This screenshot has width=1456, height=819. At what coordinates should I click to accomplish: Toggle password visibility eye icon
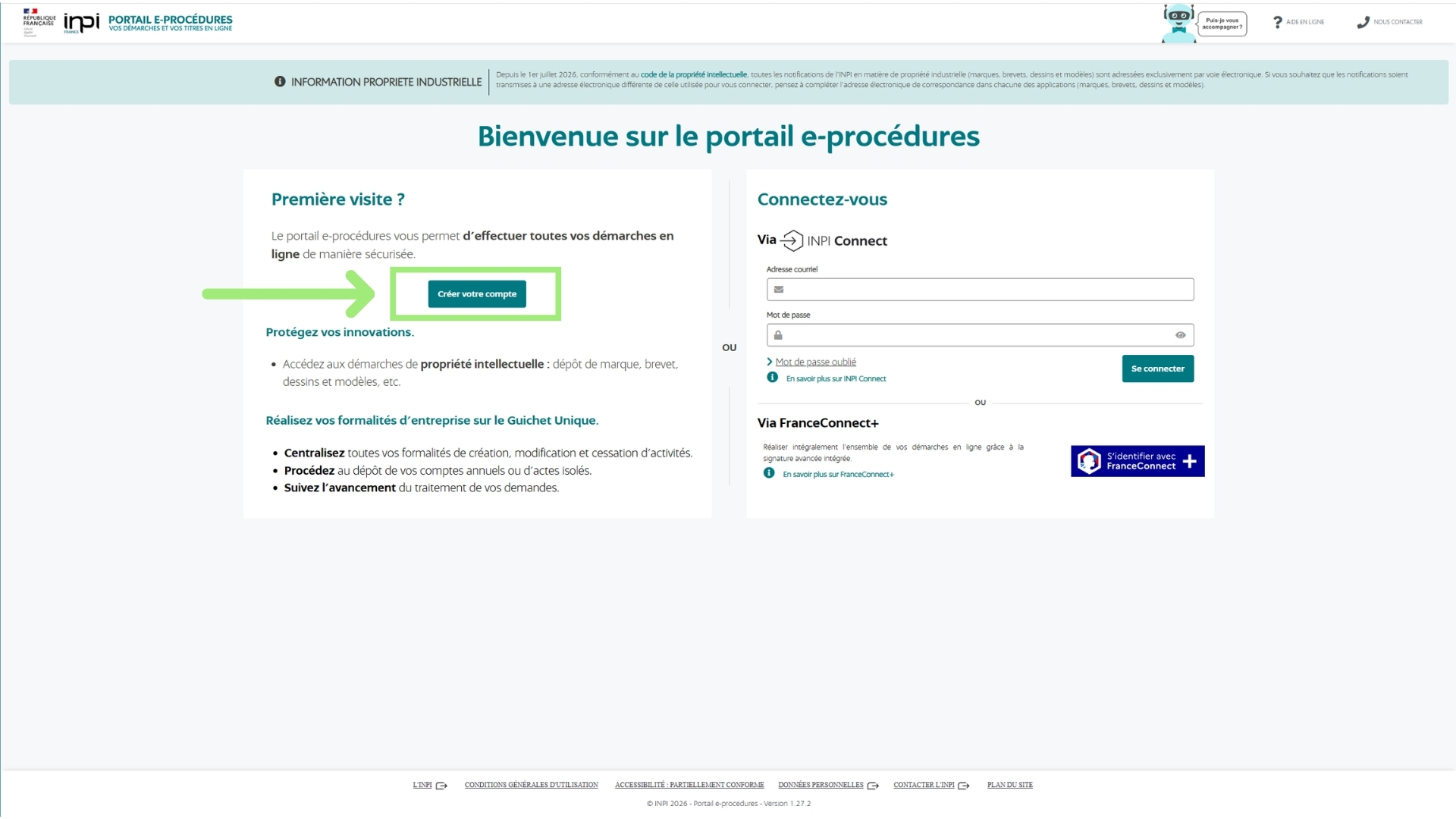[1180, 334]
